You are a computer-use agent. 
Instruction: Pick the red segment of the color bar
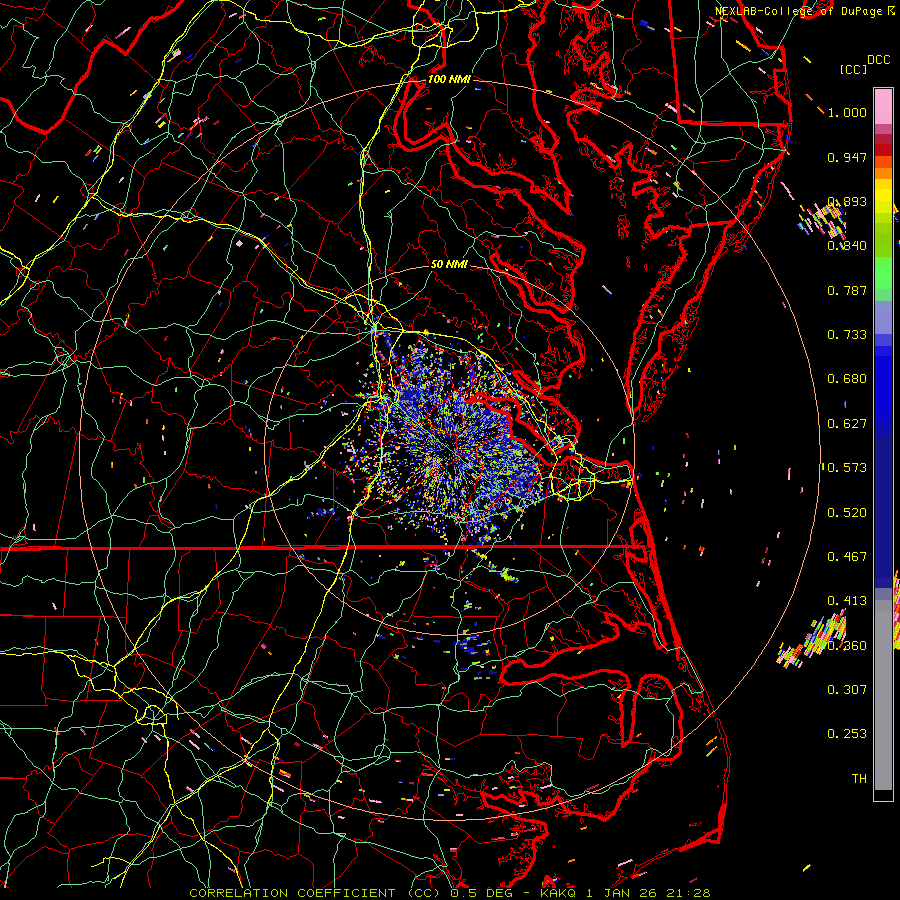883,149
